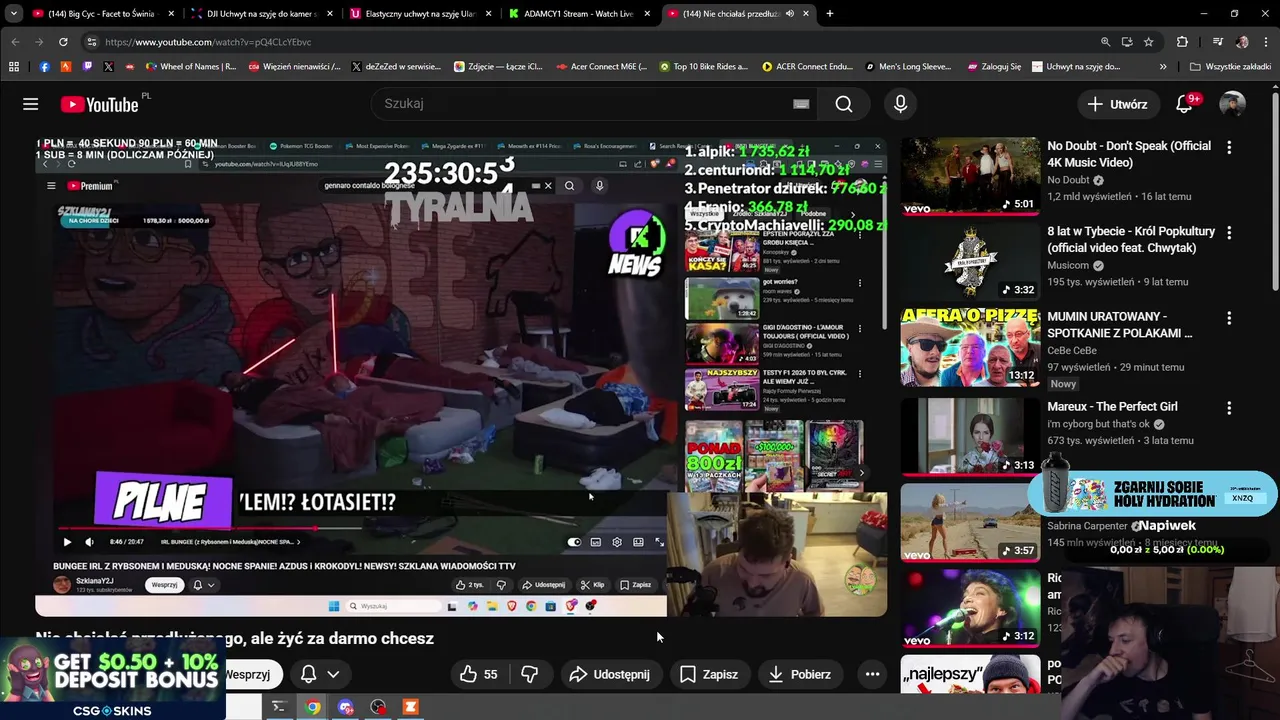Viewport: 1280px width, 720px height.
Task: Like the video showing 55 likes
Action: pyautogui.click(x=478, y=674)
